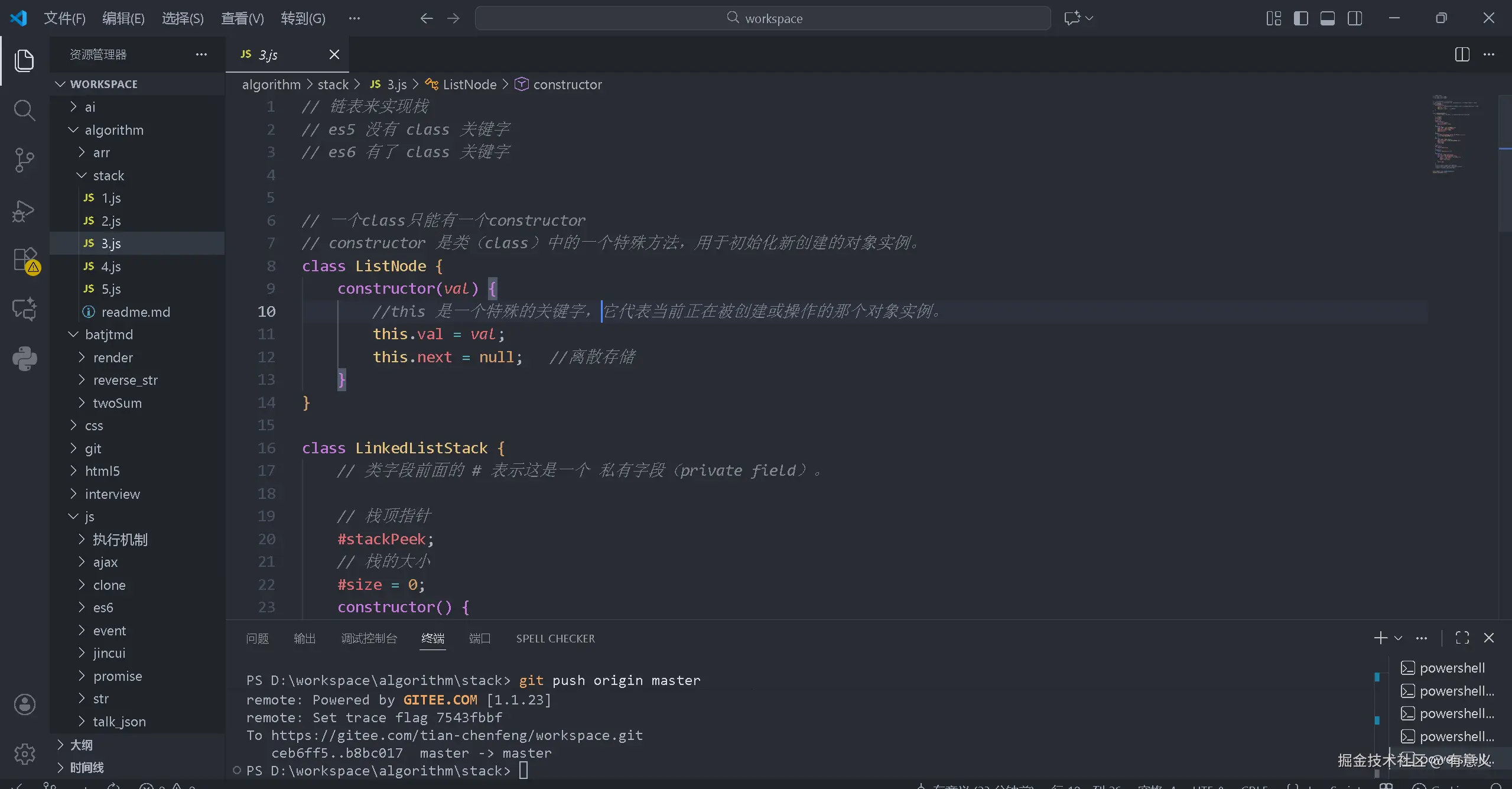1512x789 pixels.
Task: Toggle the secondary sidebar visibility
Action: [x=1355, y=18]
